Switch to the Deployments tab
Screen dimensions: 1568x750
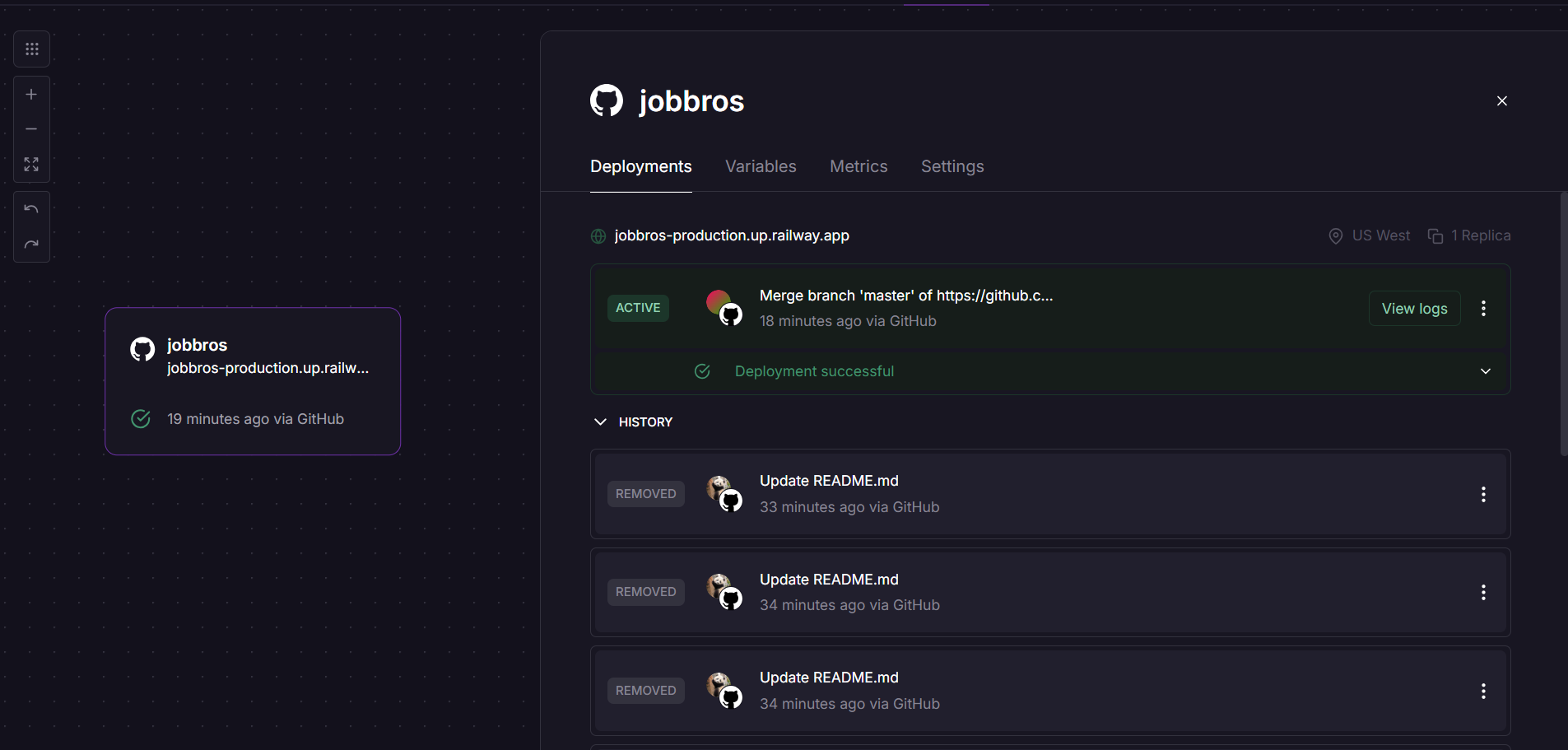641,166
